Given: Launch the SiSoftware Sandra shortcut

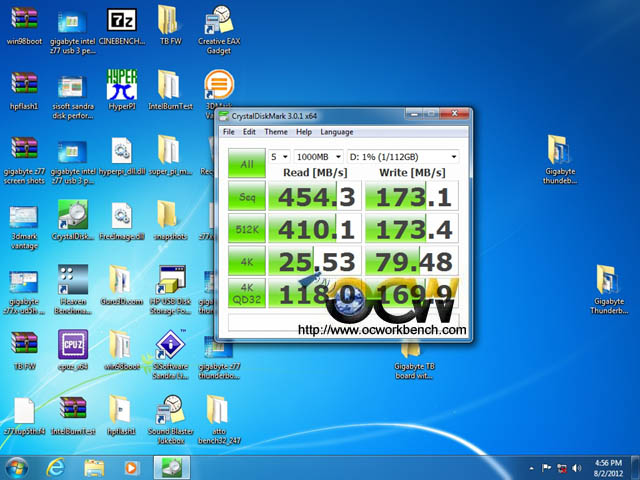Looking at the screenshot, I should click(x=171, y=344).
